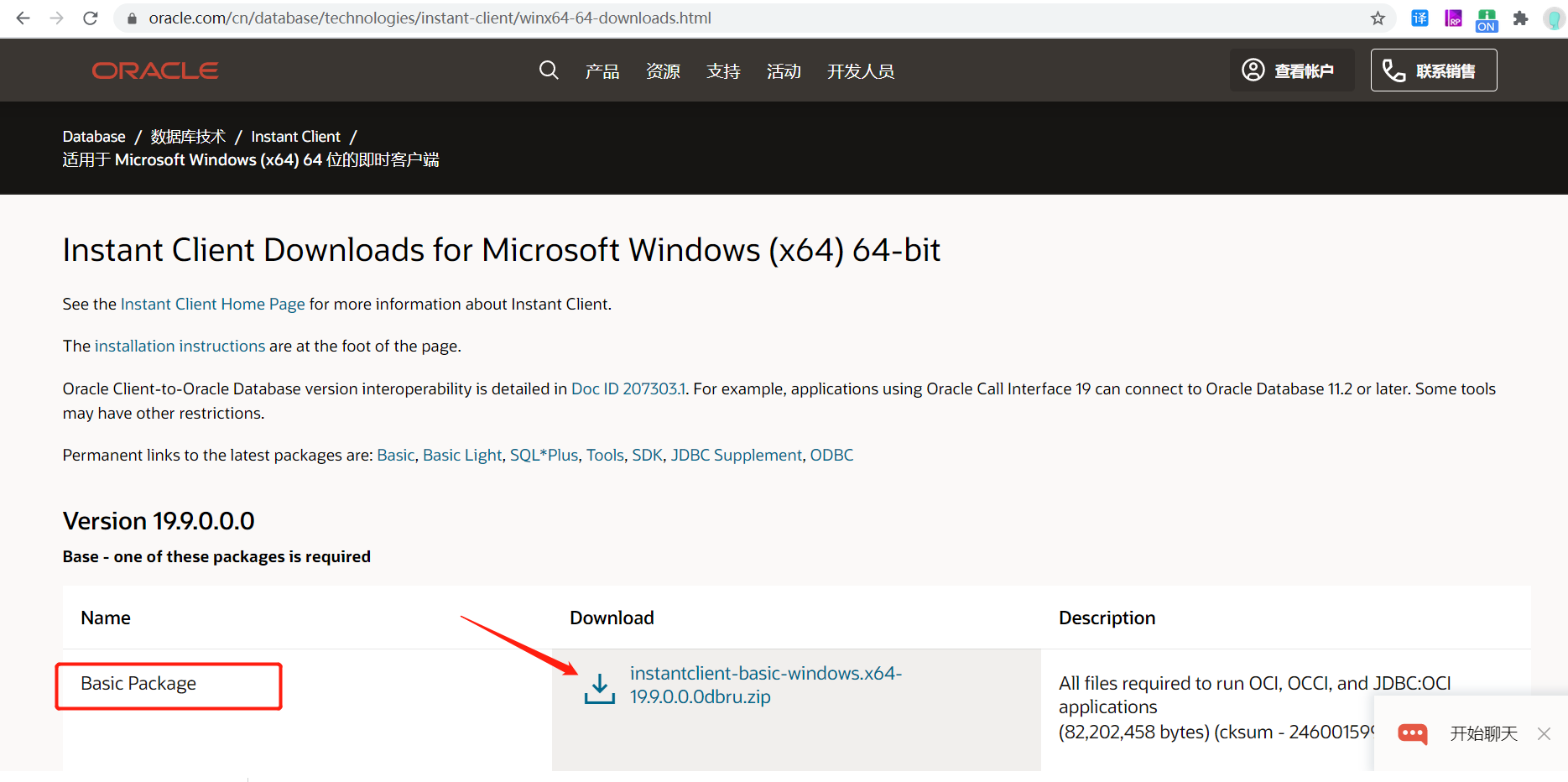Image resolution: width=1568 pixels, height=782 pixels.
Task: Open the Axure RP extension icon
Action: point(1453,18)
